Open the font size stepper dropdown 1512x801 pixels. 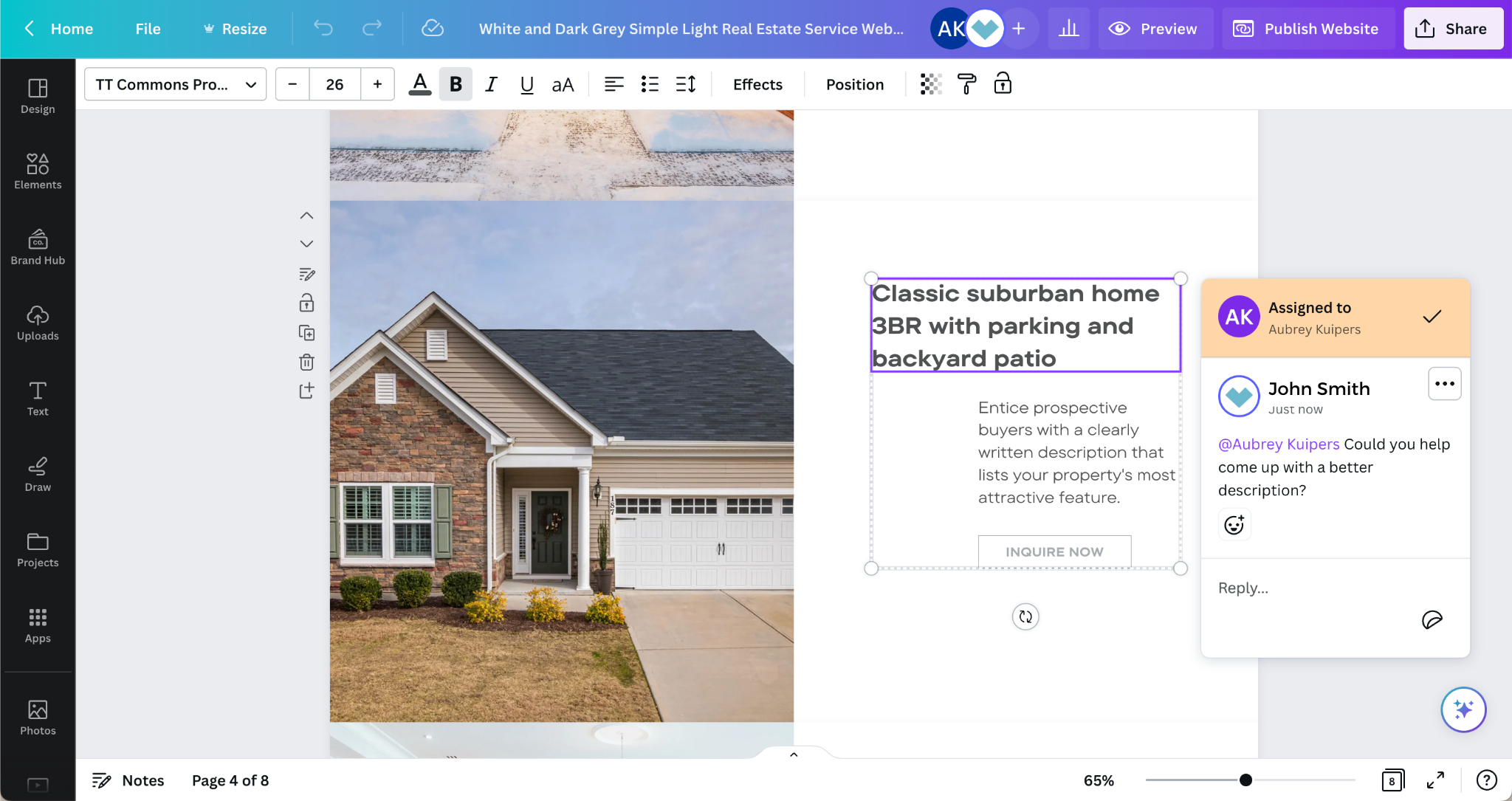334,84
